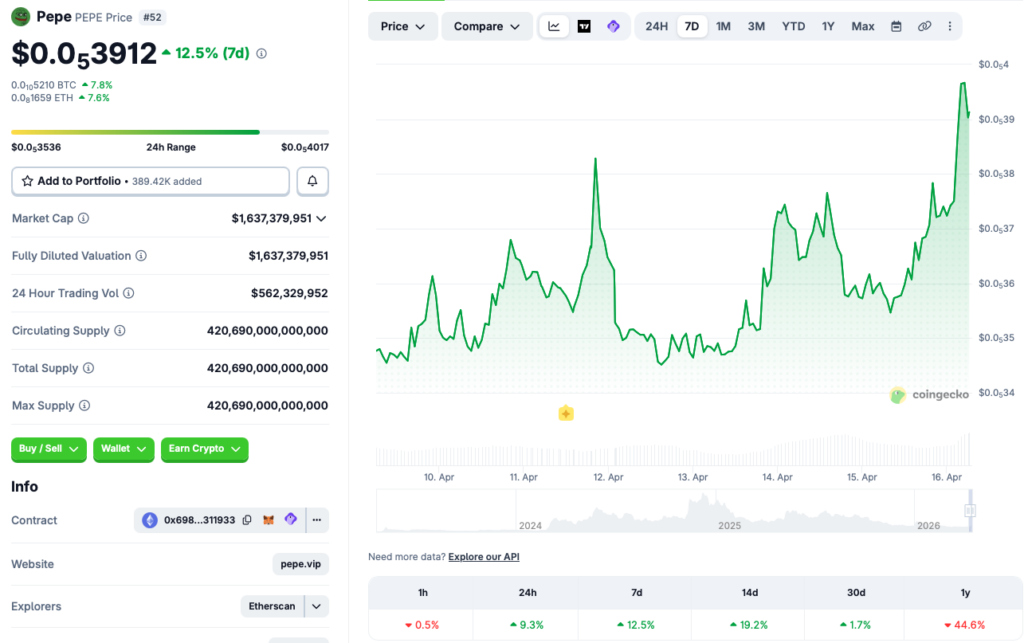Select the line chart view toggle
1024x643 pixels.
point(554,26)
